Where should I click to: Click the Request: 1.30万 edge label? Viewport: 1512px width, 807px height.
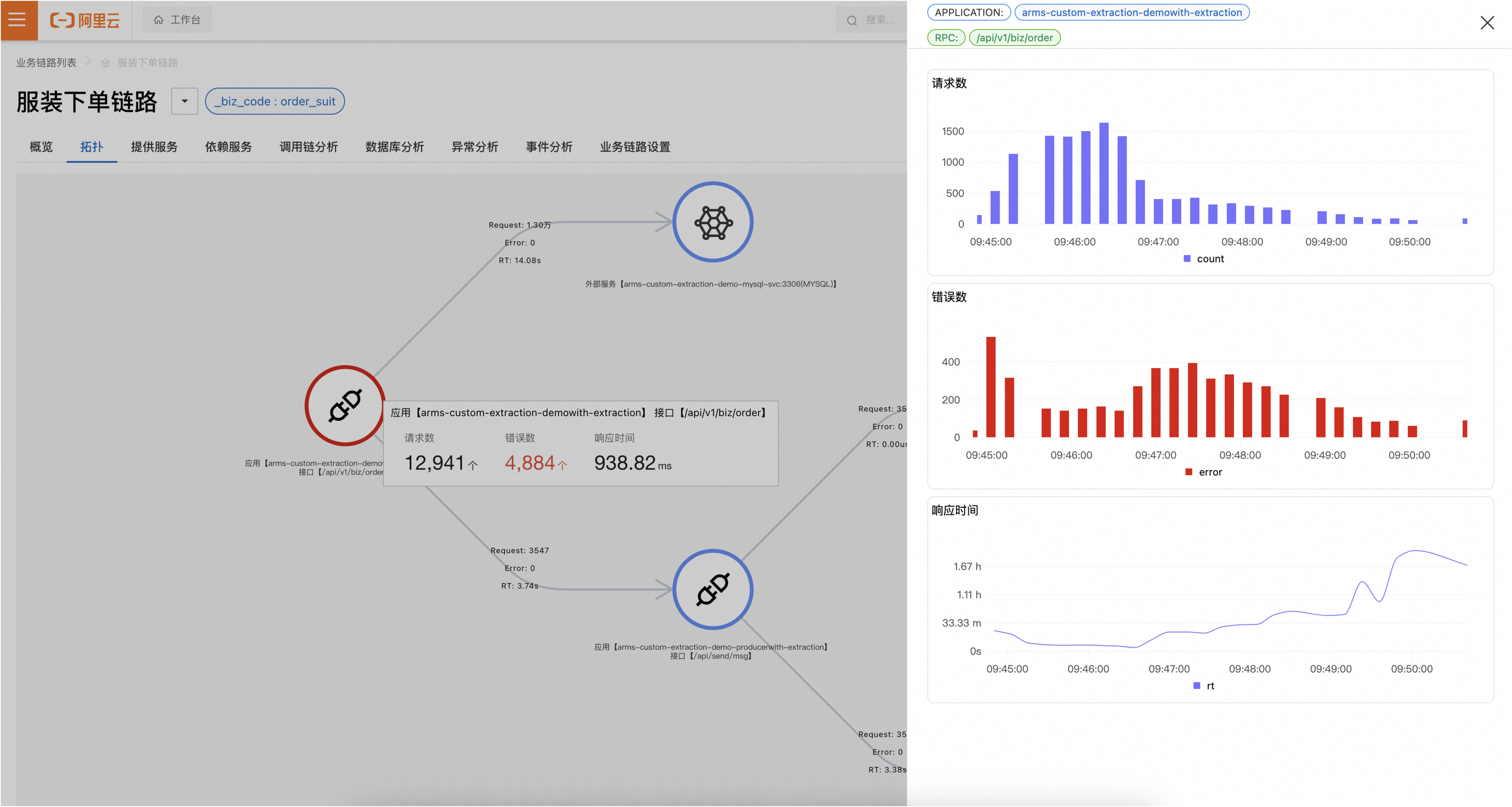520,225
